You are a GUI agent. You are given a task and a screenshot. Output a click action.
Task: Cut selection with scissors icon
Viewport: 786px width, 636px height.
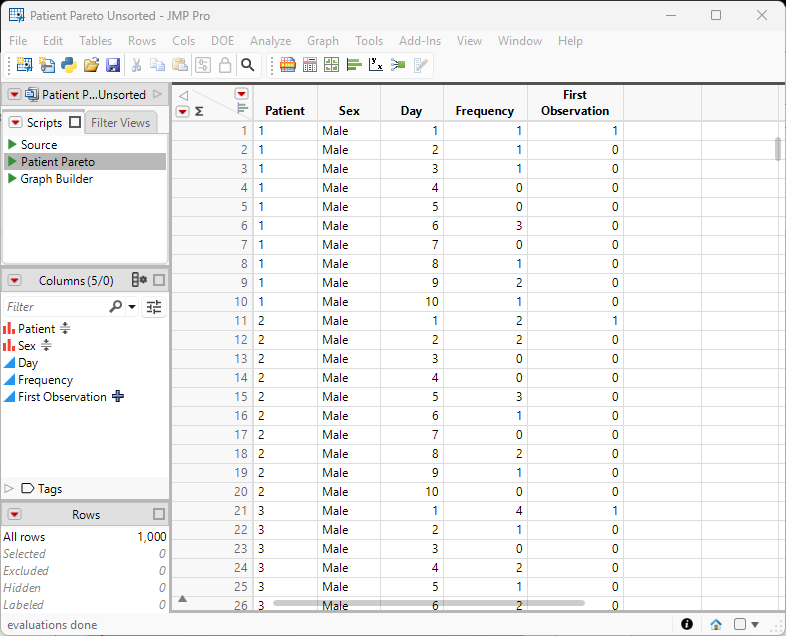click(x=136, y=65)
